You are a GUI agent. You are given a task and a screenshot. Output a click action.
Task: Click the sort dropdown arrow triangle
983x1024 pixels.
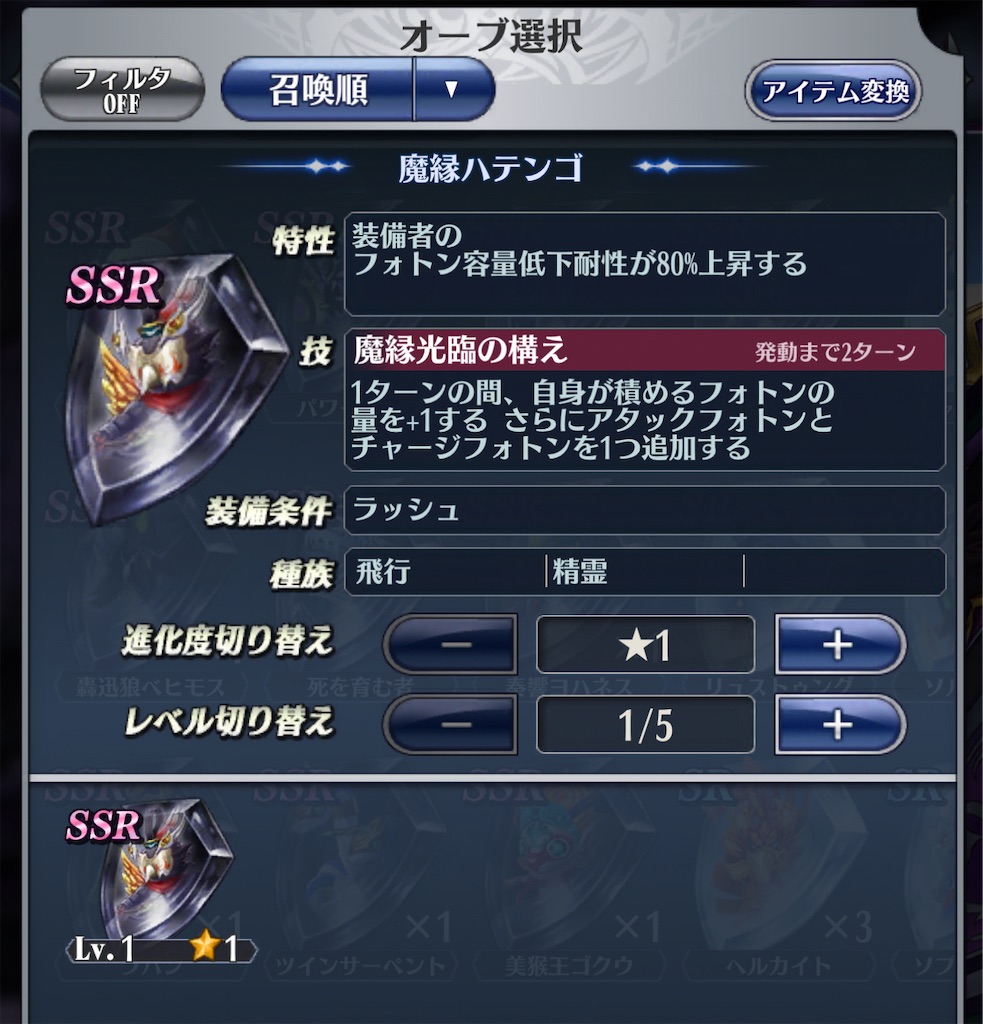452,89
